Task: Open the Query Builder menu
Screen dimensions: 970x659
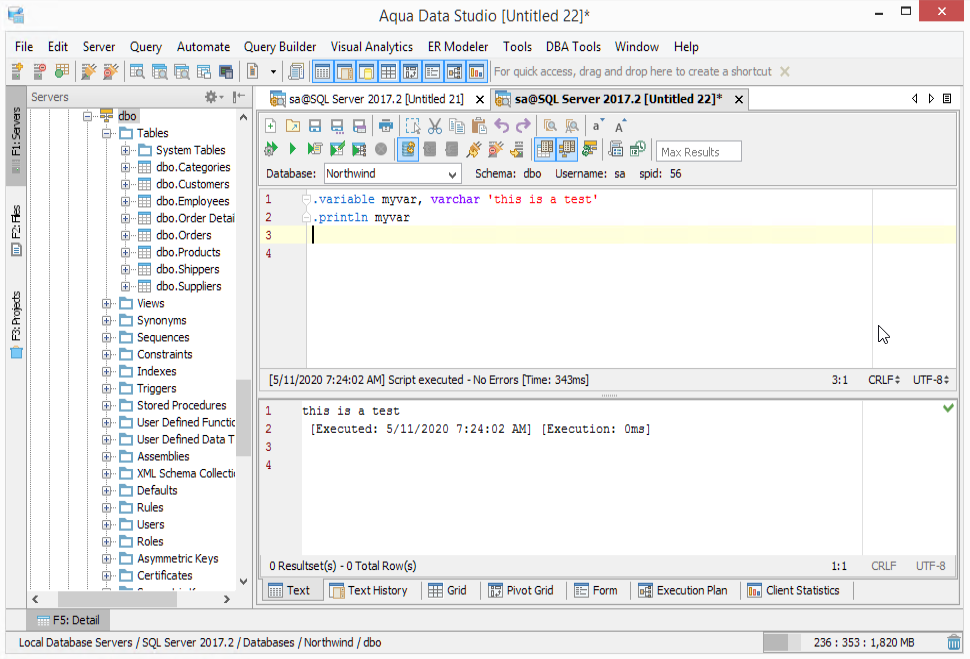Action: (x=280, y=47)
